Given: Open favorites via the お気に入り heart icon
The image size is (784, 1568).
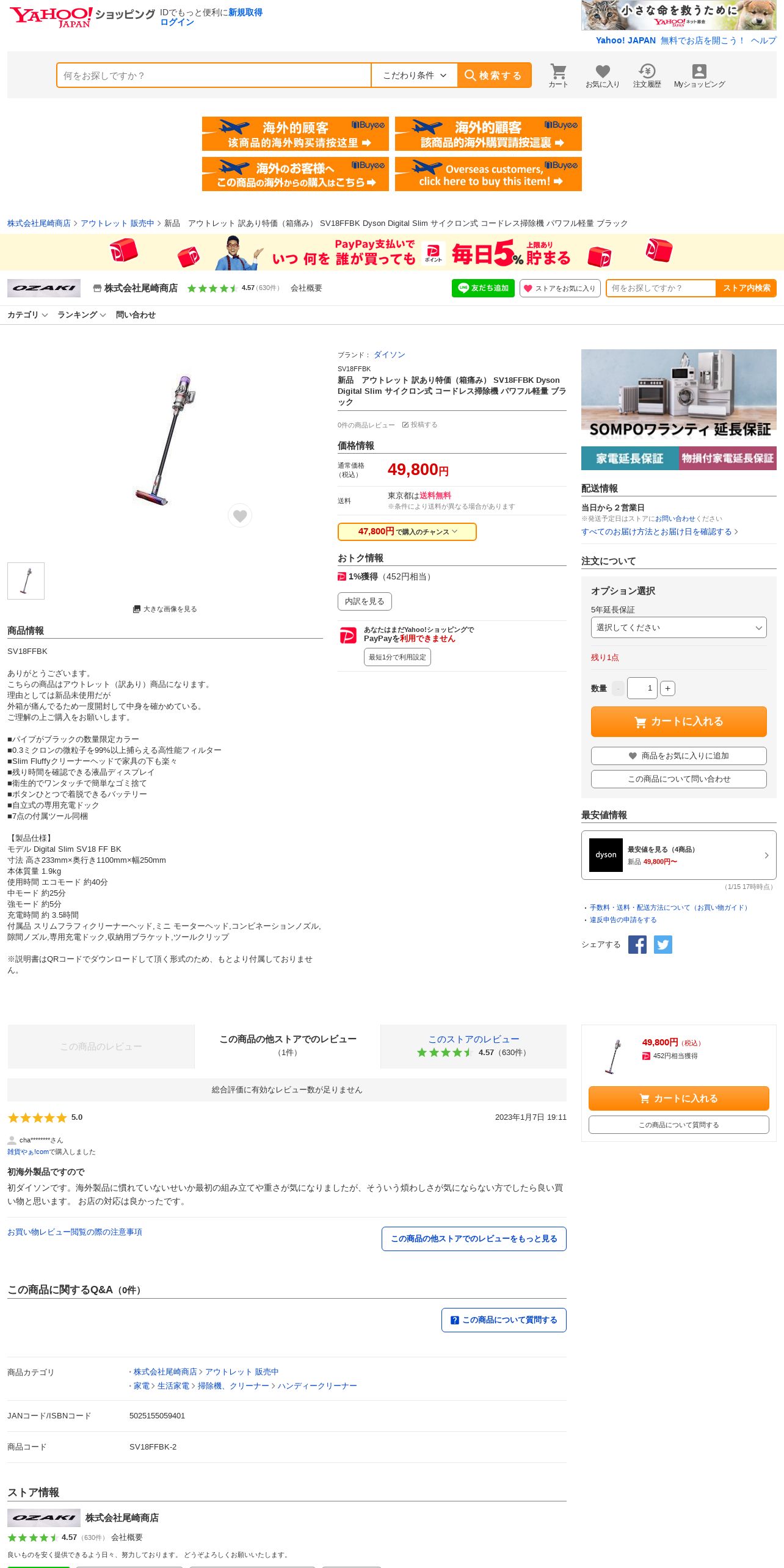Looking at the screenshot, I should pos(602,75).
